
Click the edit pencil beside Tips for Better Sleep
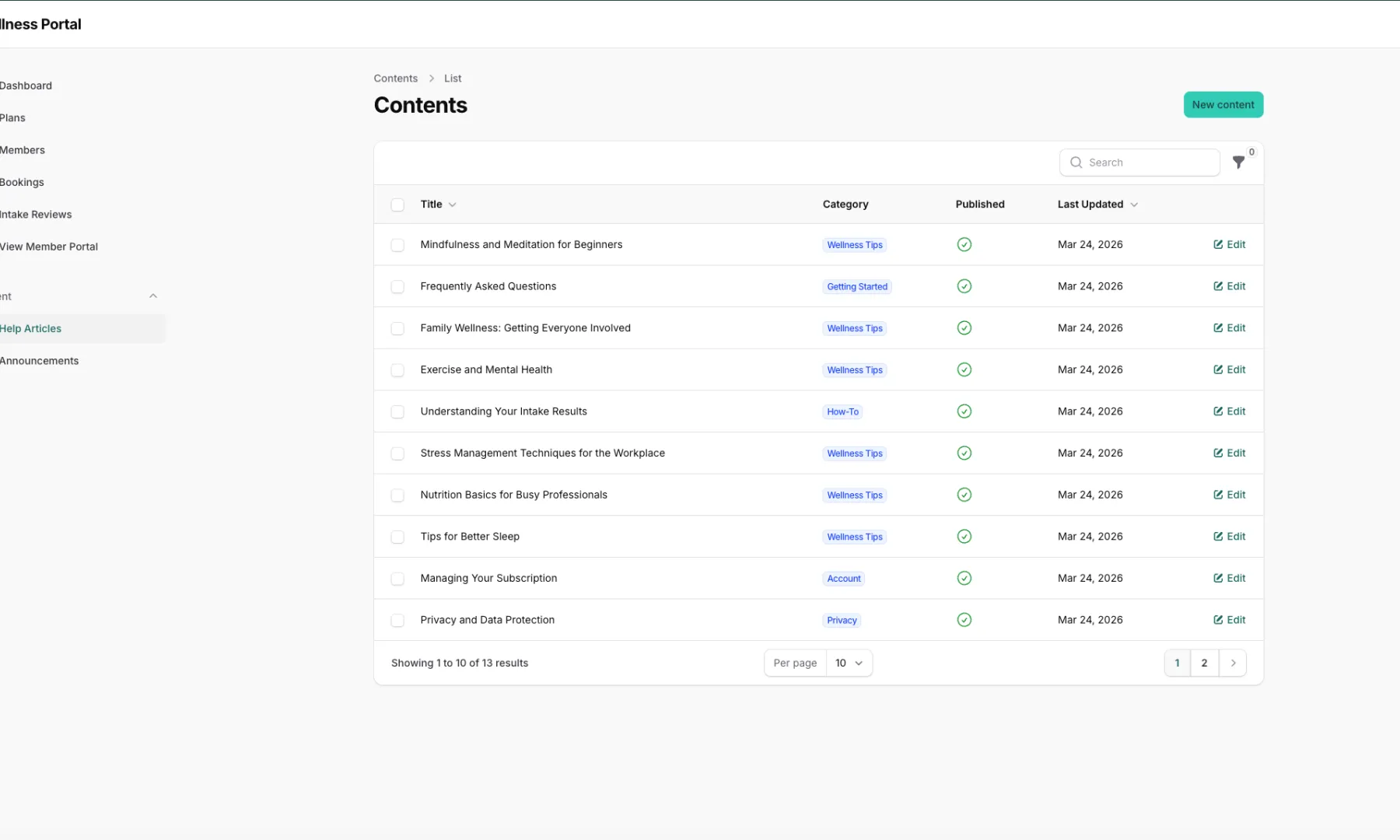[x=1218, y=536]
